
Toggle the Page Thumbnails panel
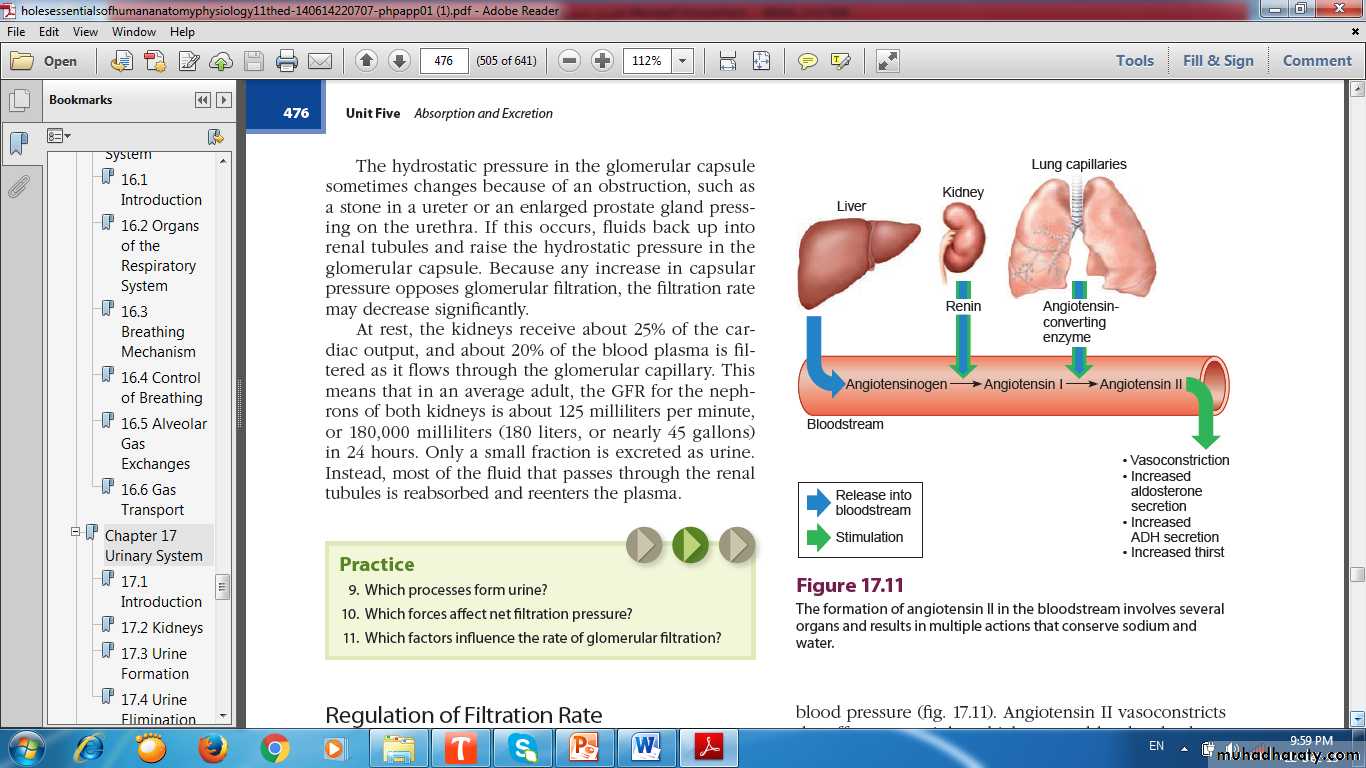click(19, 101)
